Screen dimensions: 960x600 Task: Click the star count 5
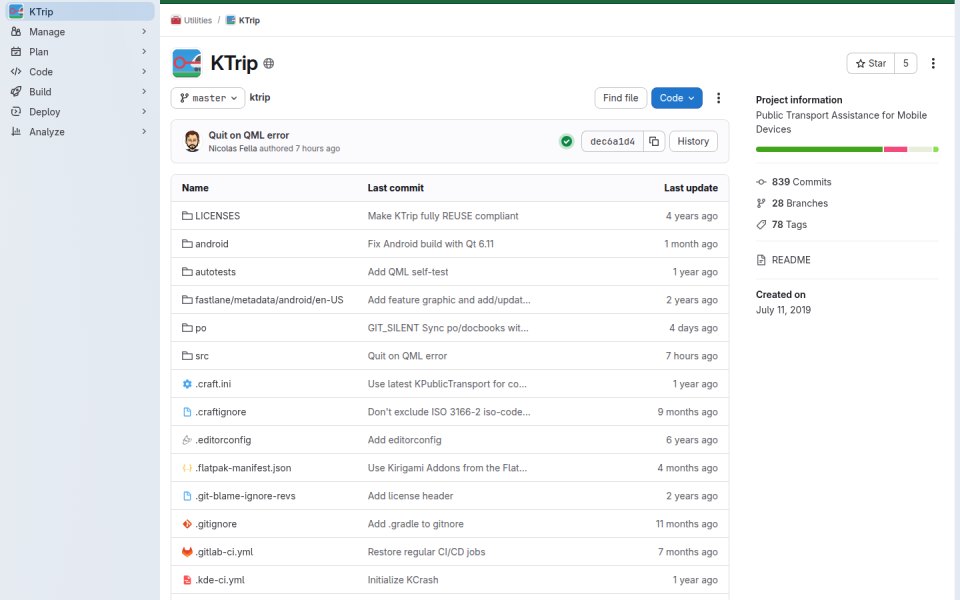tap(906, 63)
